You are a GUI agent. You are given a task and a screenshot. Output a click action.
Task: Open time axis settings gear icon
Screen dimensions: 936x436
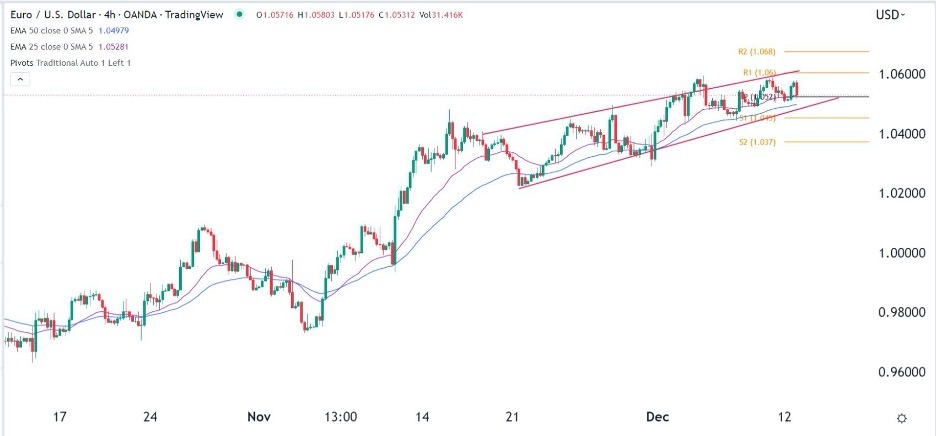(902, 418)
